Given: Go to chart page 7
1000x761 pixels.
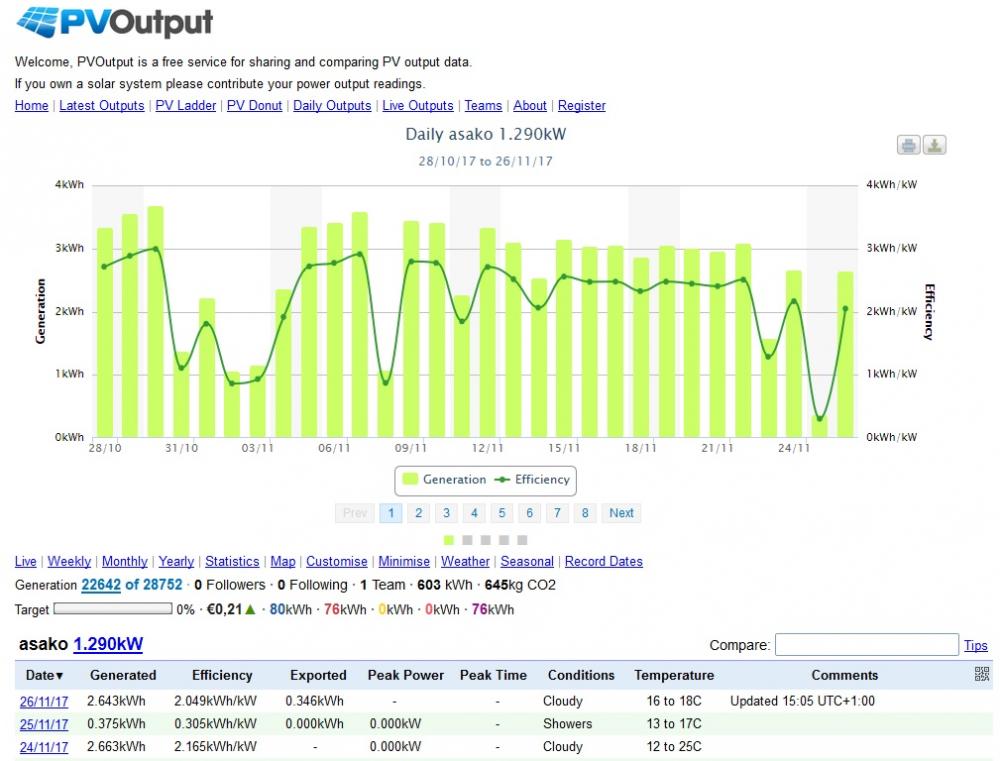Looking at the screenshot, I should (x=557, y=513).
